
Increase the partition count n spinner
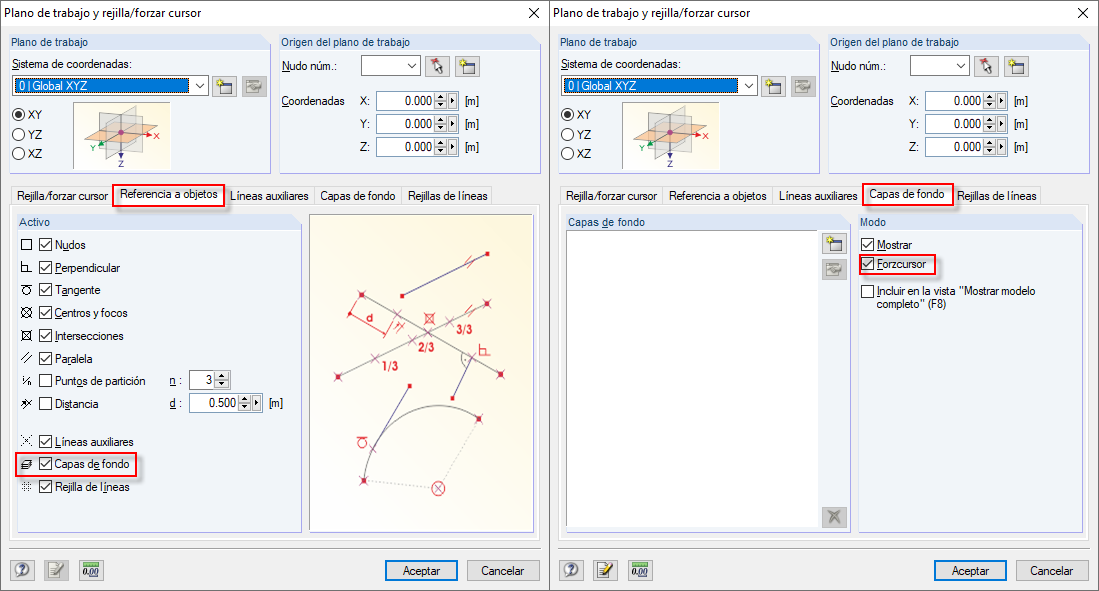[222, 376]
